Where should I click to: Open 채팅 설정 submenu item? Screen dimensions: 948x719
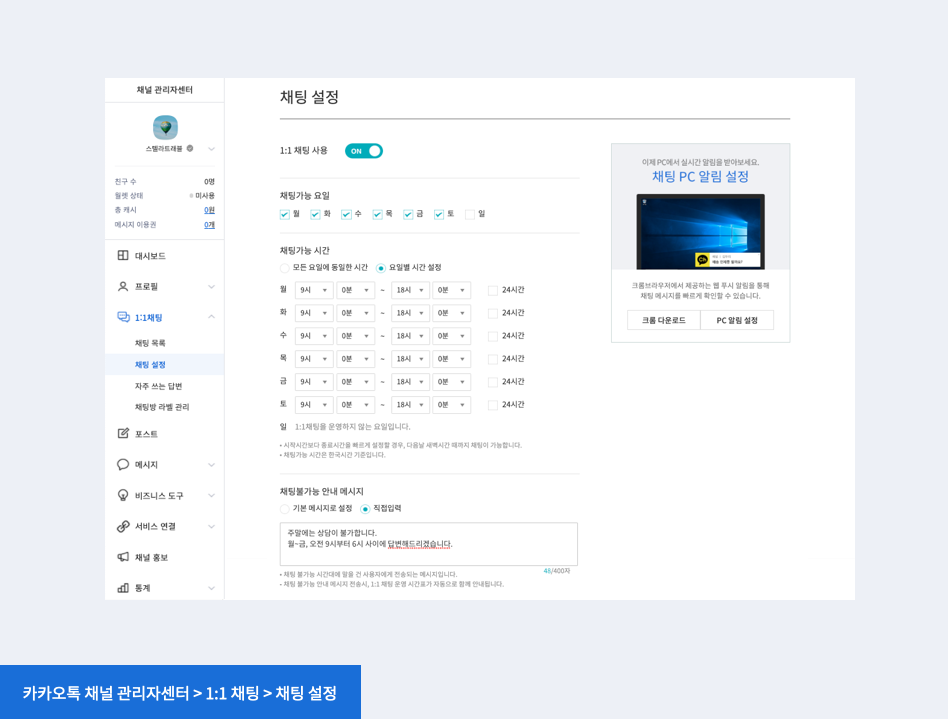(x=164, y=364)
